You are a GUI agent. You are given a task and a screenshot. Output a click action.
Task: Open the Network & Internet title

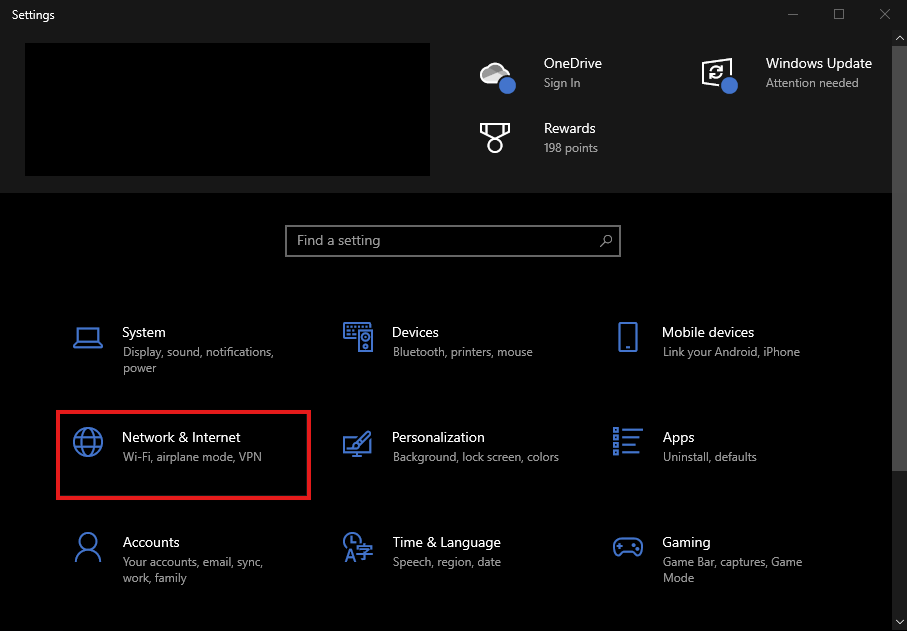coord(181,437)
